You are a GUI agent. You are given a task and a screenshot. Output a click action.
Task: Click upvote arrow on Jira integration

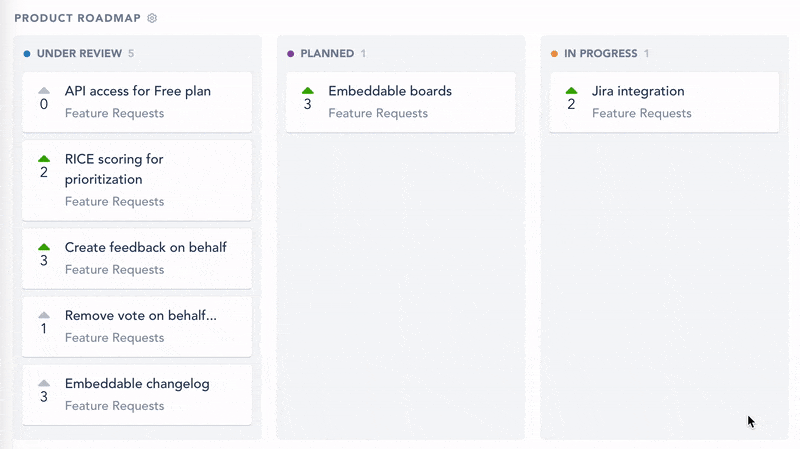pos(571,91)
